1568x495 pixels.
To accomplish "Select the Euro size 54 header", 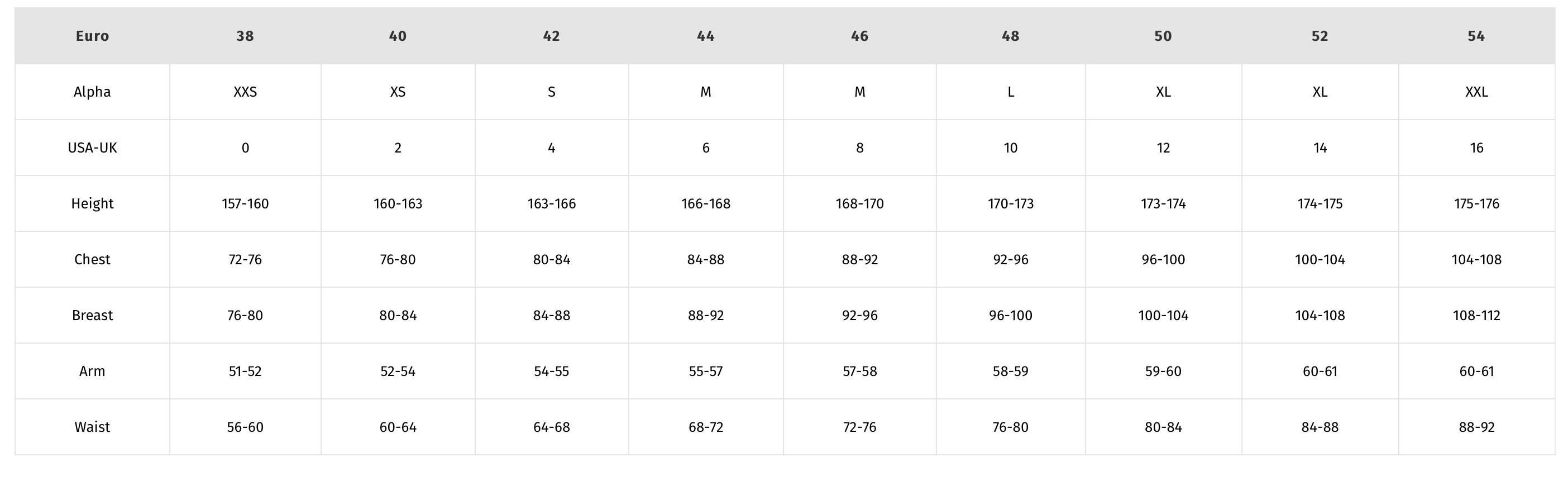I will pyautogui.click(x=1476, y=36).
